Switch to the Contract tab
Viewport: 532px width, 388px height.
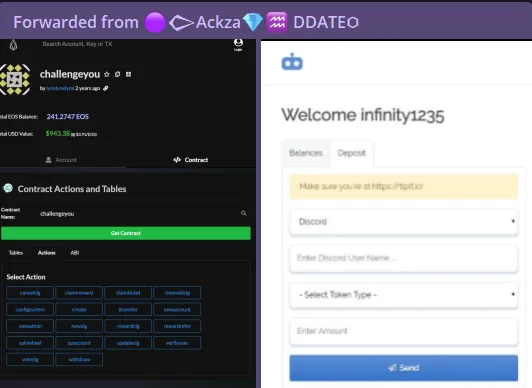pos(191,160)
